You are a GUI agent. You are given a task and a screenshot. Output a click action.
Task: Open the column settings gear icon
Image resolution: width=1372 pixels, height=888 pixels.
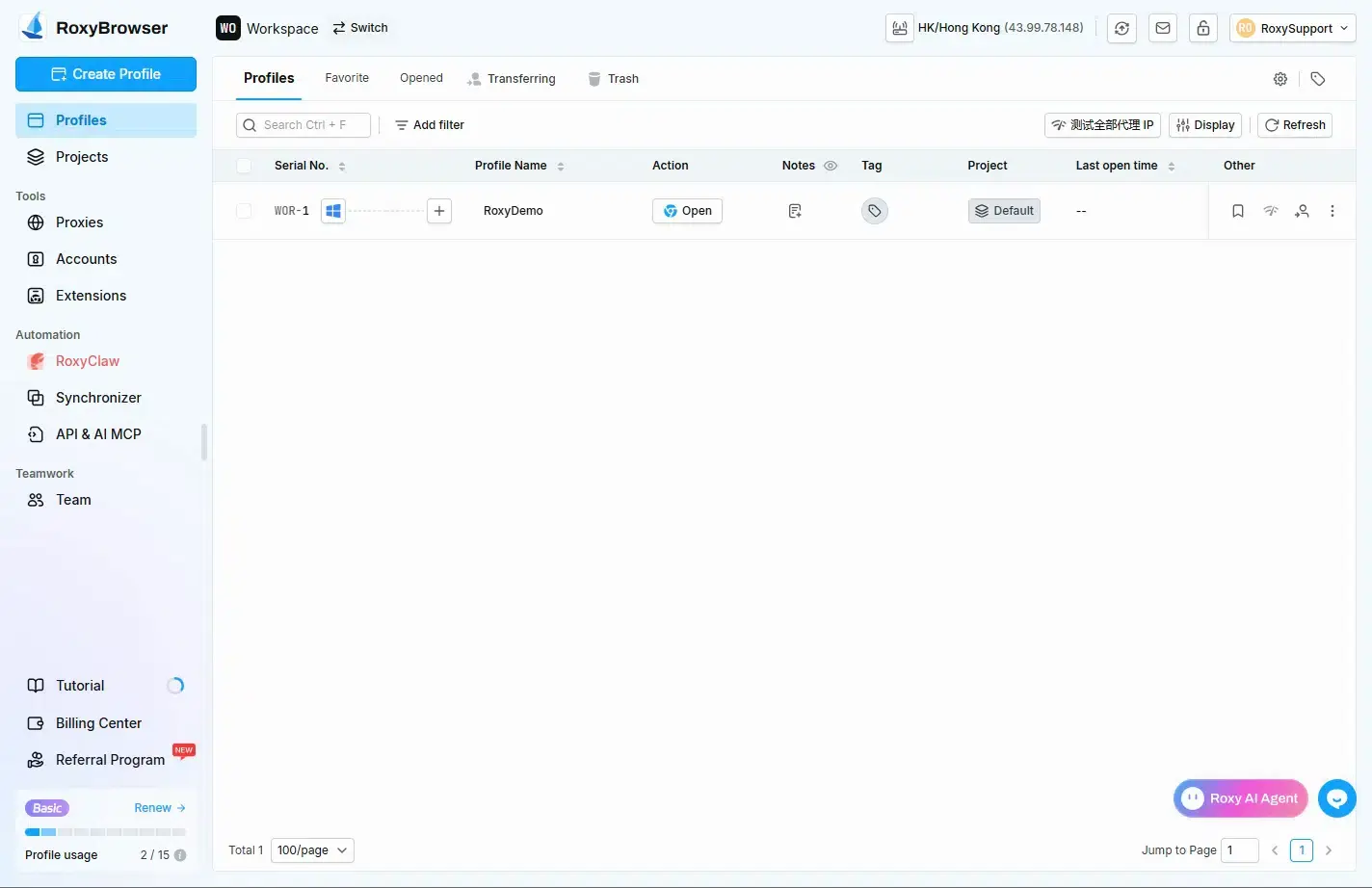pyautogui.click(x=1280, y=79)
